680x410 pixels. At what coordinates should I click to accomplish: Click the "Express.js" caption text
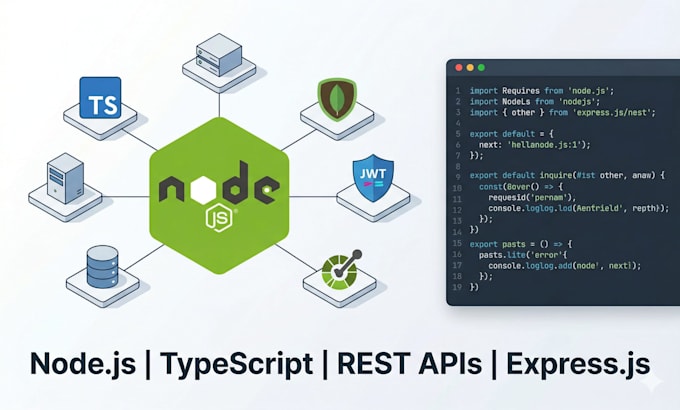pos(578,364)
